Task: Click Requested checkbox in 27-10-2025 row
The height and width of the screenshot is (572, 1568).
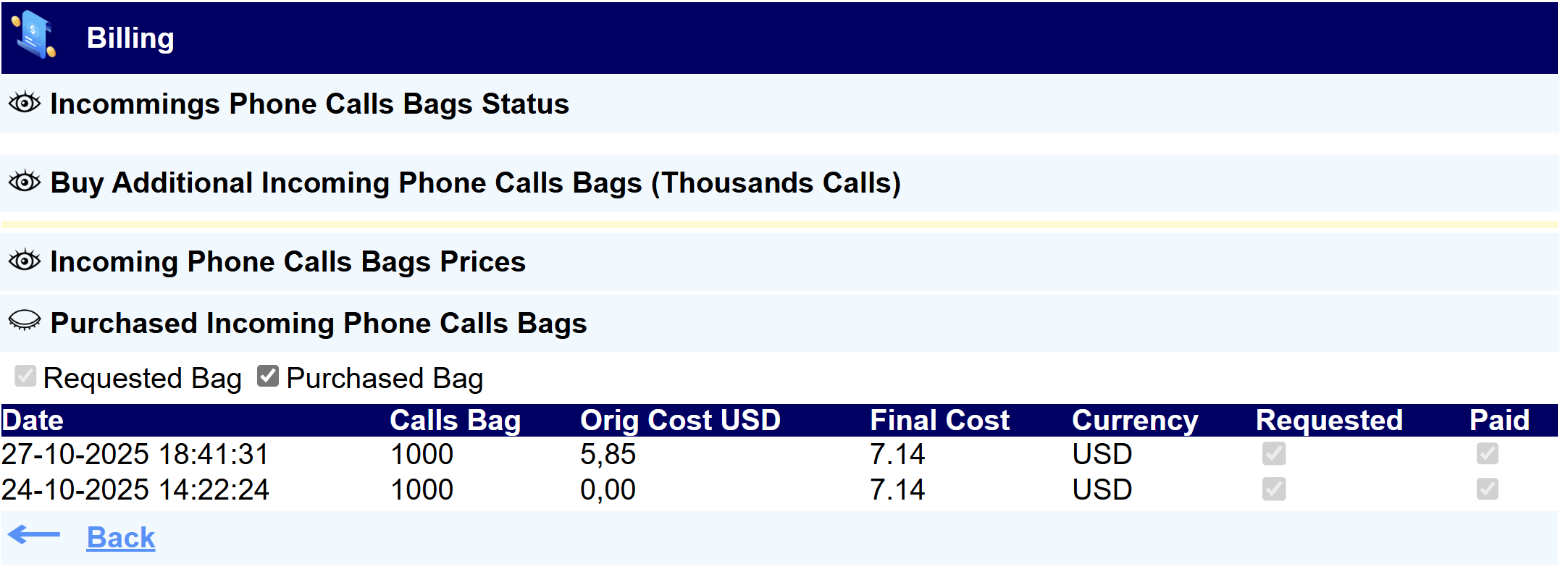Action: [x=1273, y=454]
